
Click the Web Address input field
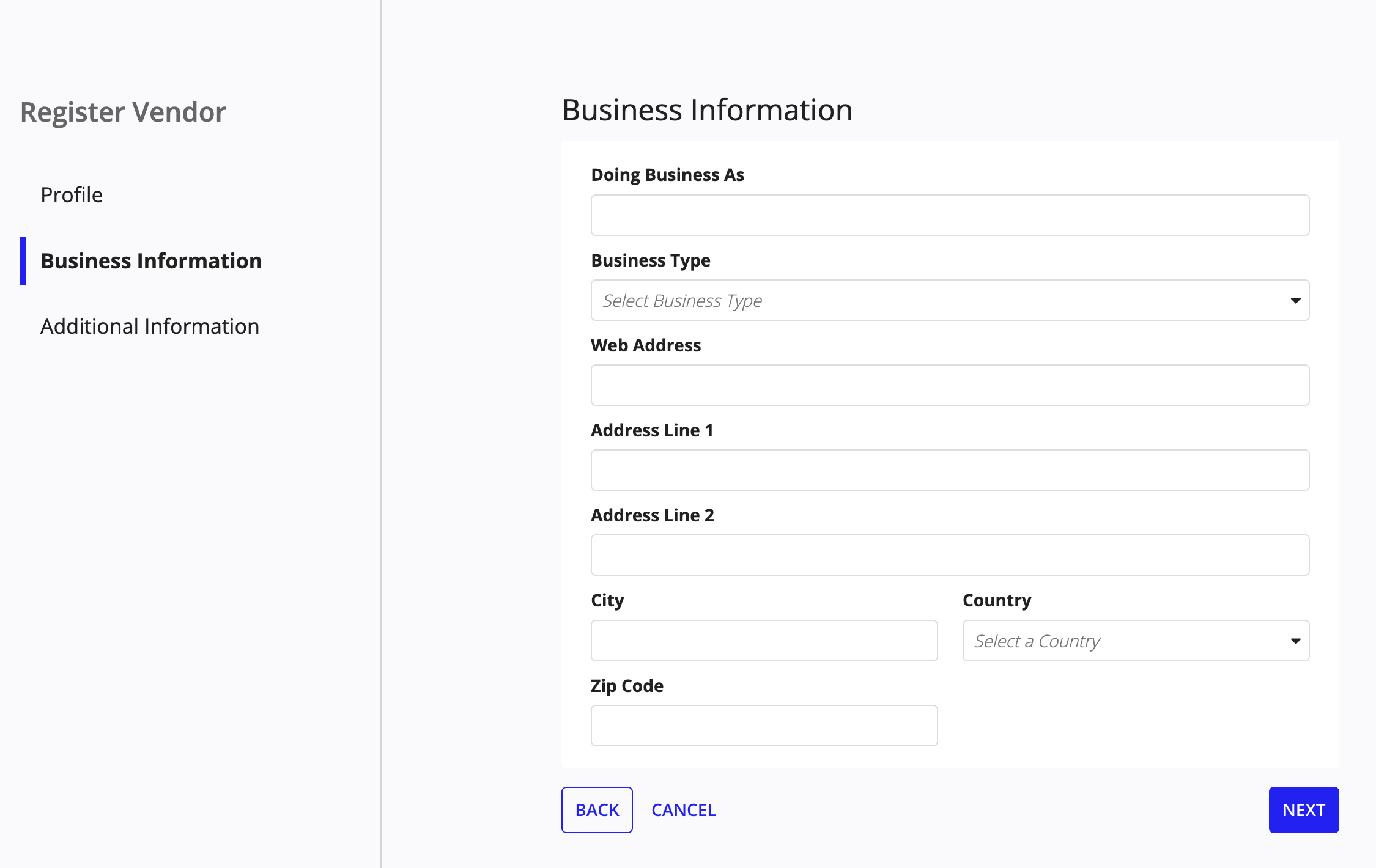click(950, 385)
